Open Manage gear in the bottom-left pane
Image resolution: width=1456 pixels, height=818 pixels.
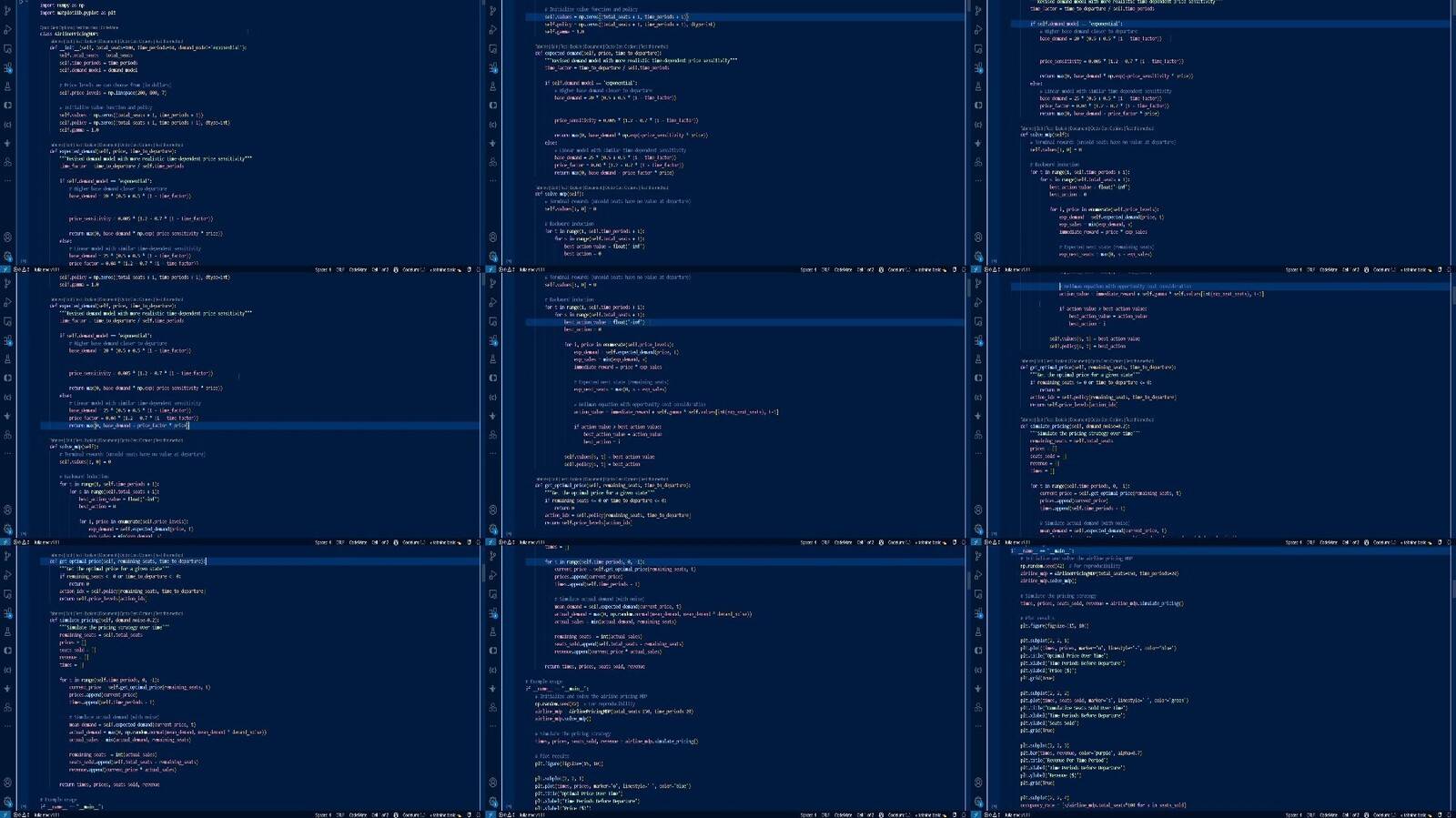[x=7, y=802]
